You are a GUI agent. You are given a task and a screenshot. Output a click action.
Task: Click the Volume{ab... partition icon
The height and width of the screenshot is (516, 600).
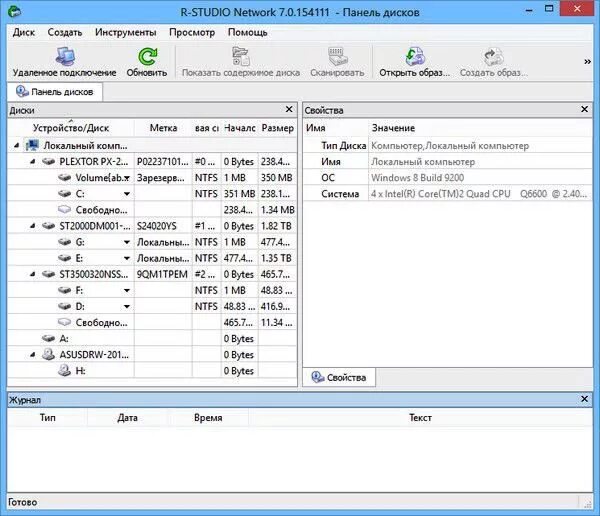(x=65, y=178)
